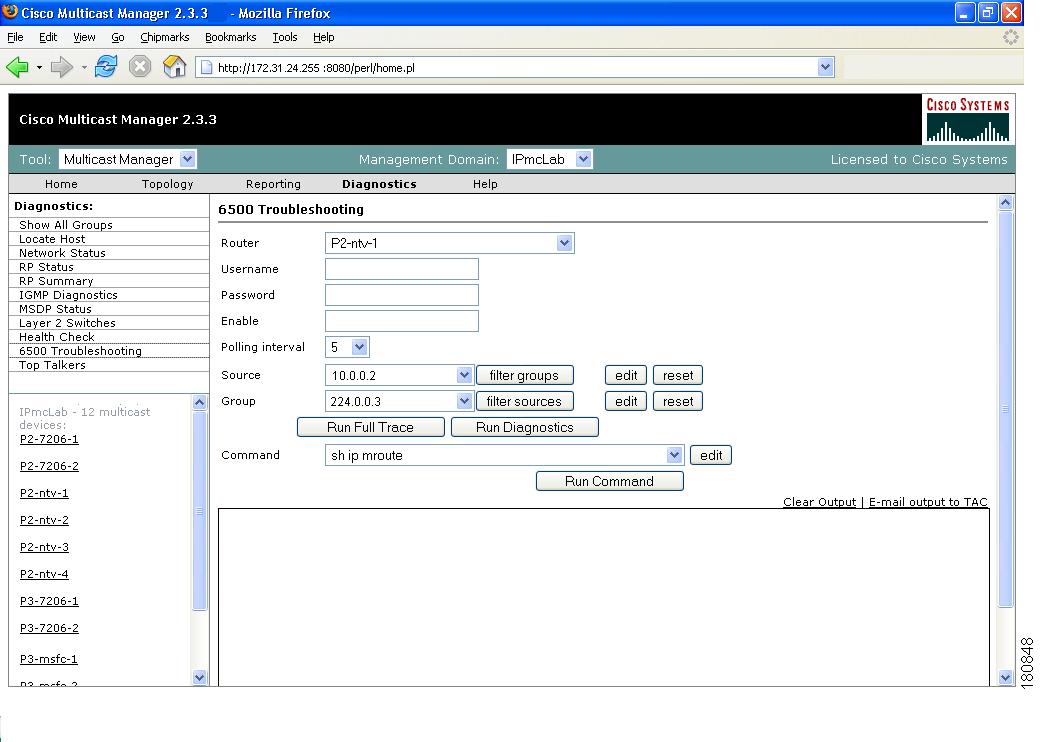Open the Source address dropdown
This screenshot has width=1043, height=742.
464,375
